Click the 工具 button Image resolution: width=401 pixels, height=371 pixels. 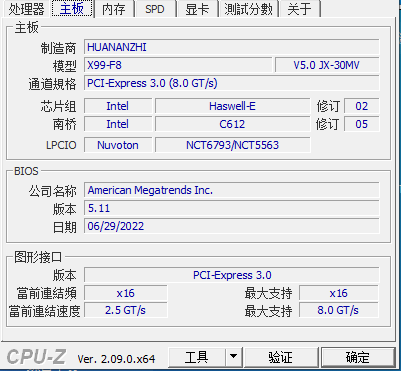pyautogui.click(x=197, y=358)
